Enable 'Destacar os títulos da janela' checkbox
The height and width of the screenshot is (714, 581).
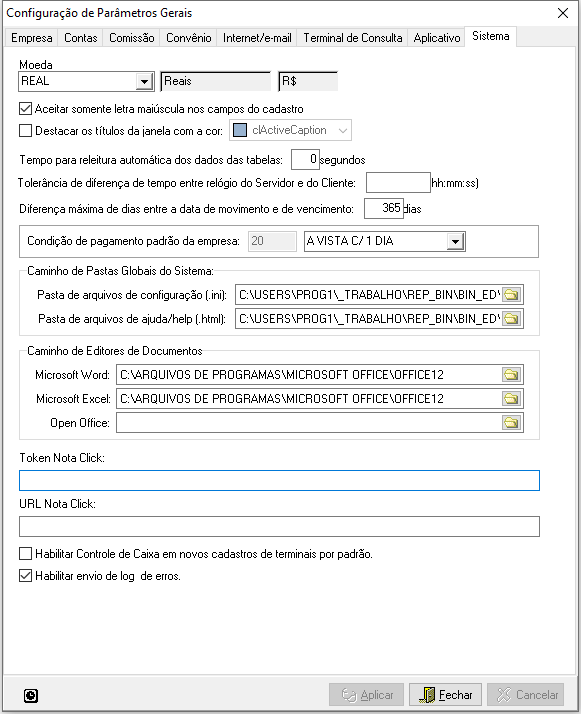click(25, 131)
